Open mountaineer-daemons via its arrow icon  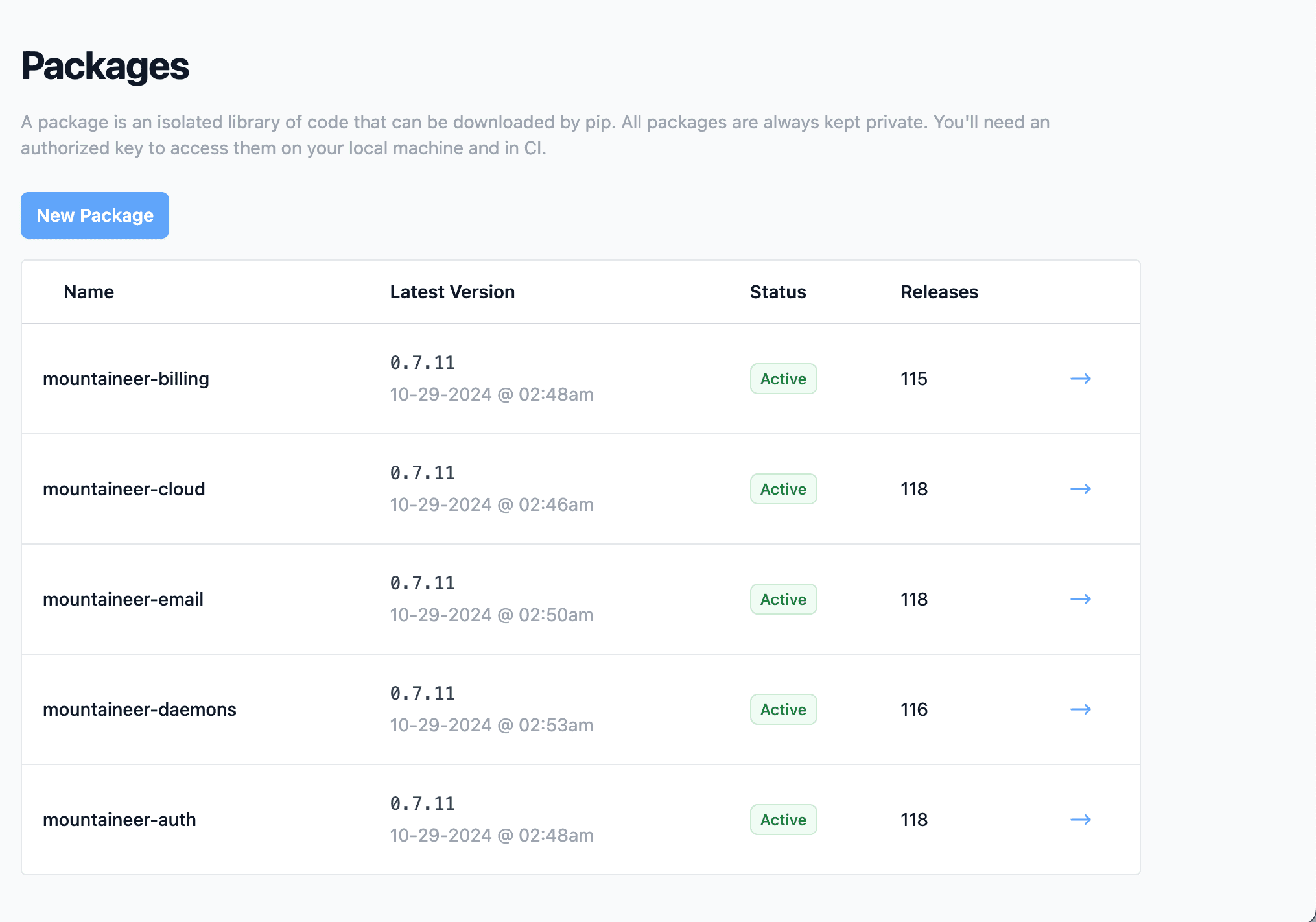click(x=1081, y=709)
